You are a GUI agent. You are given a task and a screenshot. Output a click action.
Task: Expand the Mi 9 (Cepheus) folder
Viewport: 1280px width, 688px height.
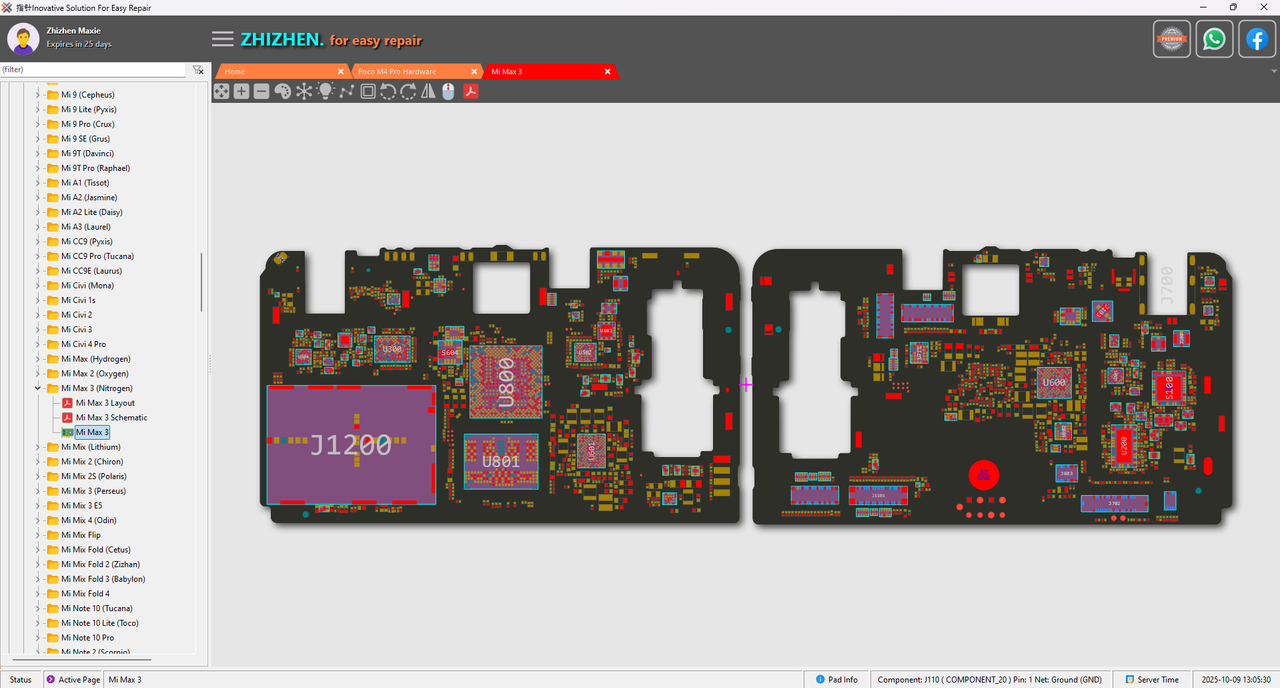point(38,95)
